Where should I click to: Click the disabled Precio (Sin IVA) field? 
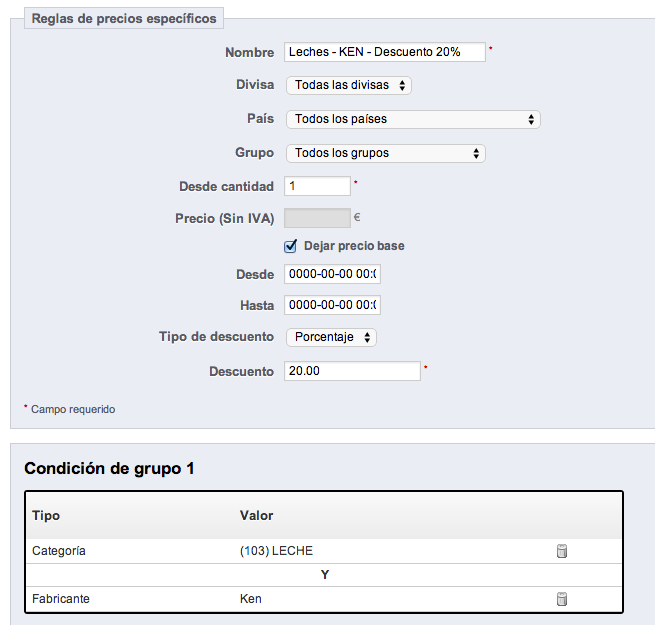318,218
